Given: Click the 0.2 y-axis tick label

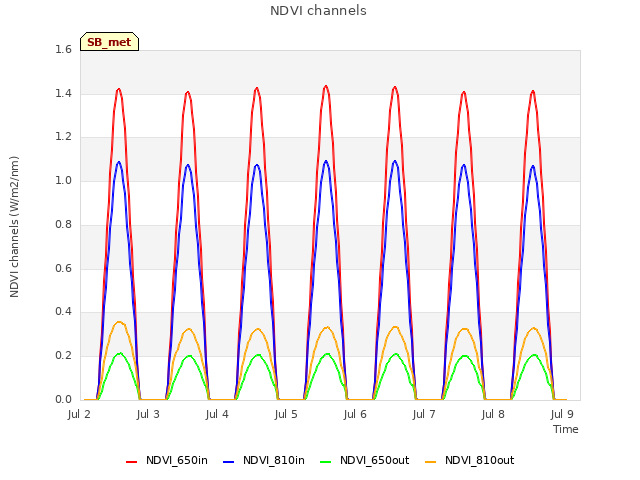Looking at the screenshot, I should pyautogui.click(x=63, y=356).
